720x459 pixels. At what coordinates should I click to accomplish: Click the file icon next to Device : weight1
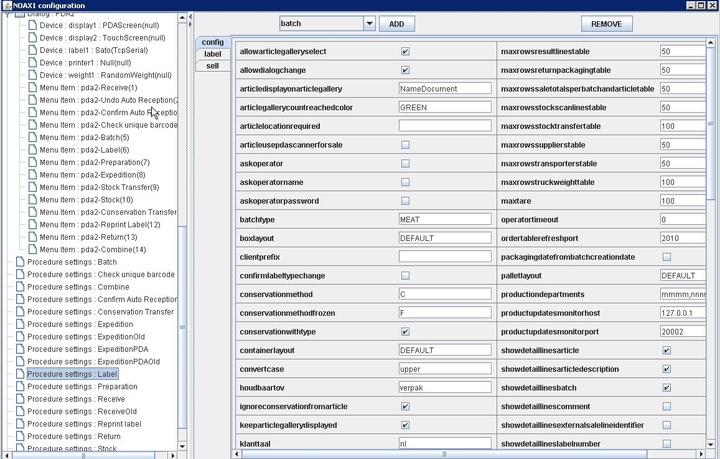tap(32, 75)
